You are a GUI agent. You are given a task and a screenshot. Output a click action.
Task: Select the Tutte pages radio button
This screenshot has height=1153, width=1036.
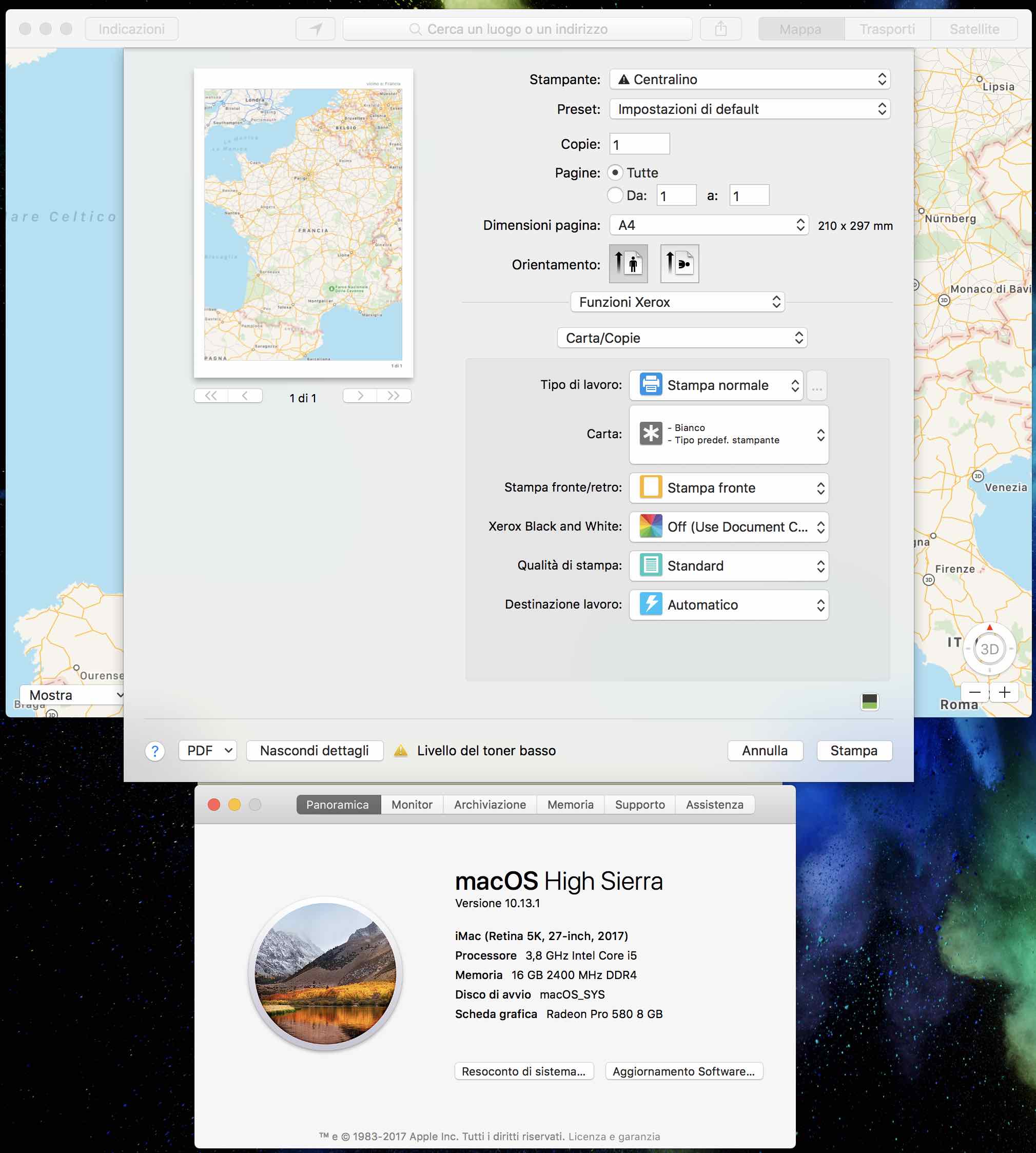[615, 172]
